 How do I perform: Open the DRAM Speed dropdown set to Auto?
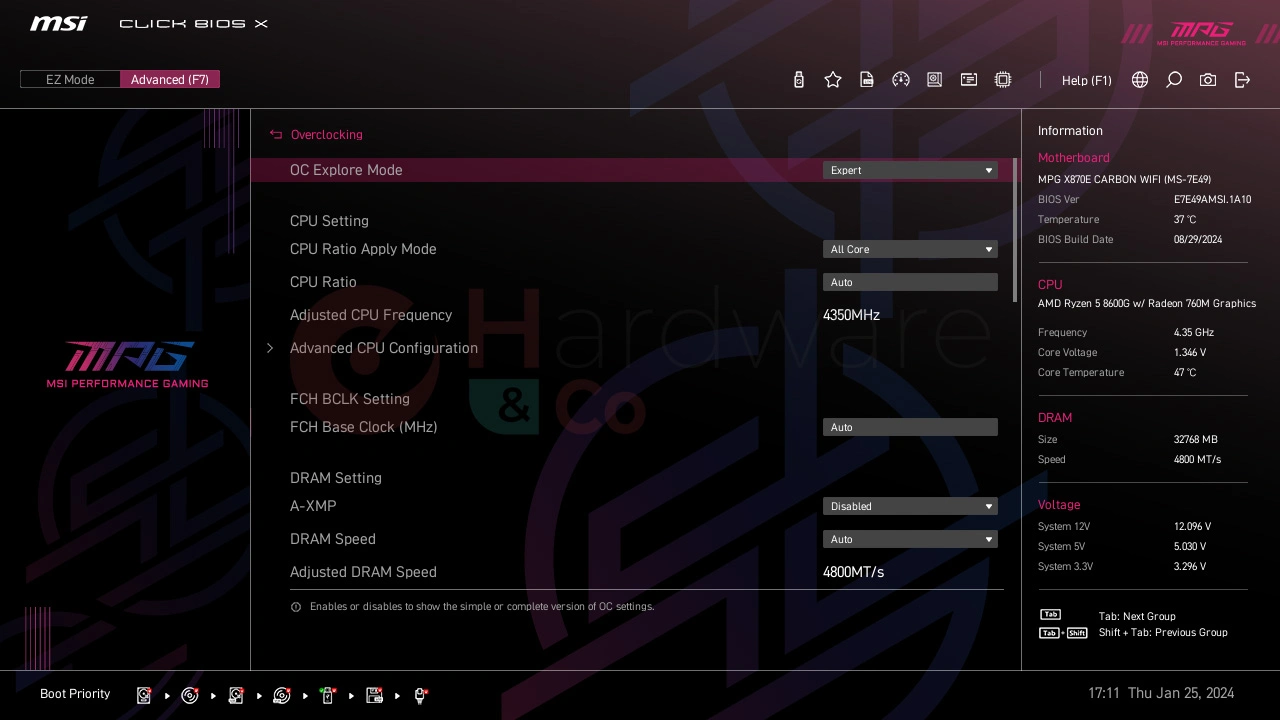tap(910, 539)
